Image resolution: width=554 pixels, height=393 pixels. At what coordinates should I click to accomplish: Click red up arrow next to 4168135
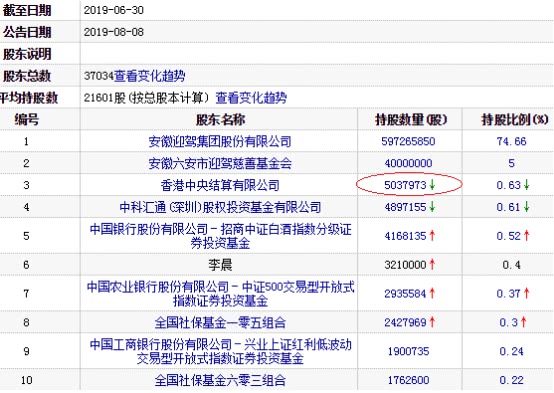(432, 235)
